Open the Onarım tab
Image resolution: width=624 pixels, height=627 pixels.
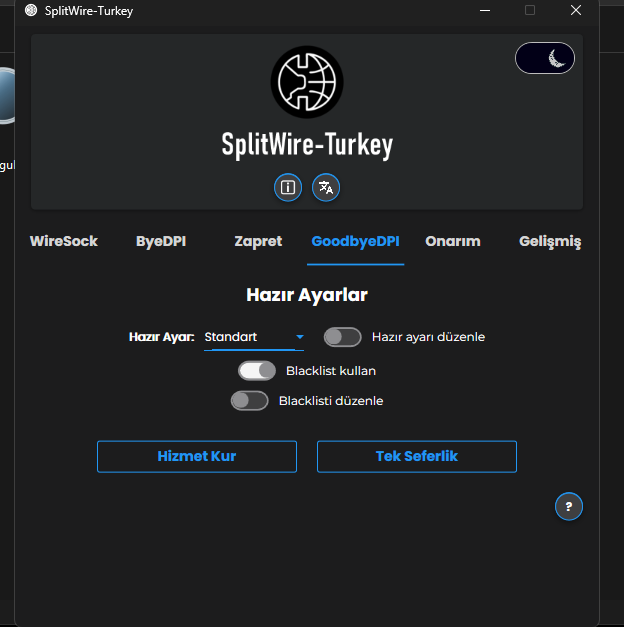453,241
